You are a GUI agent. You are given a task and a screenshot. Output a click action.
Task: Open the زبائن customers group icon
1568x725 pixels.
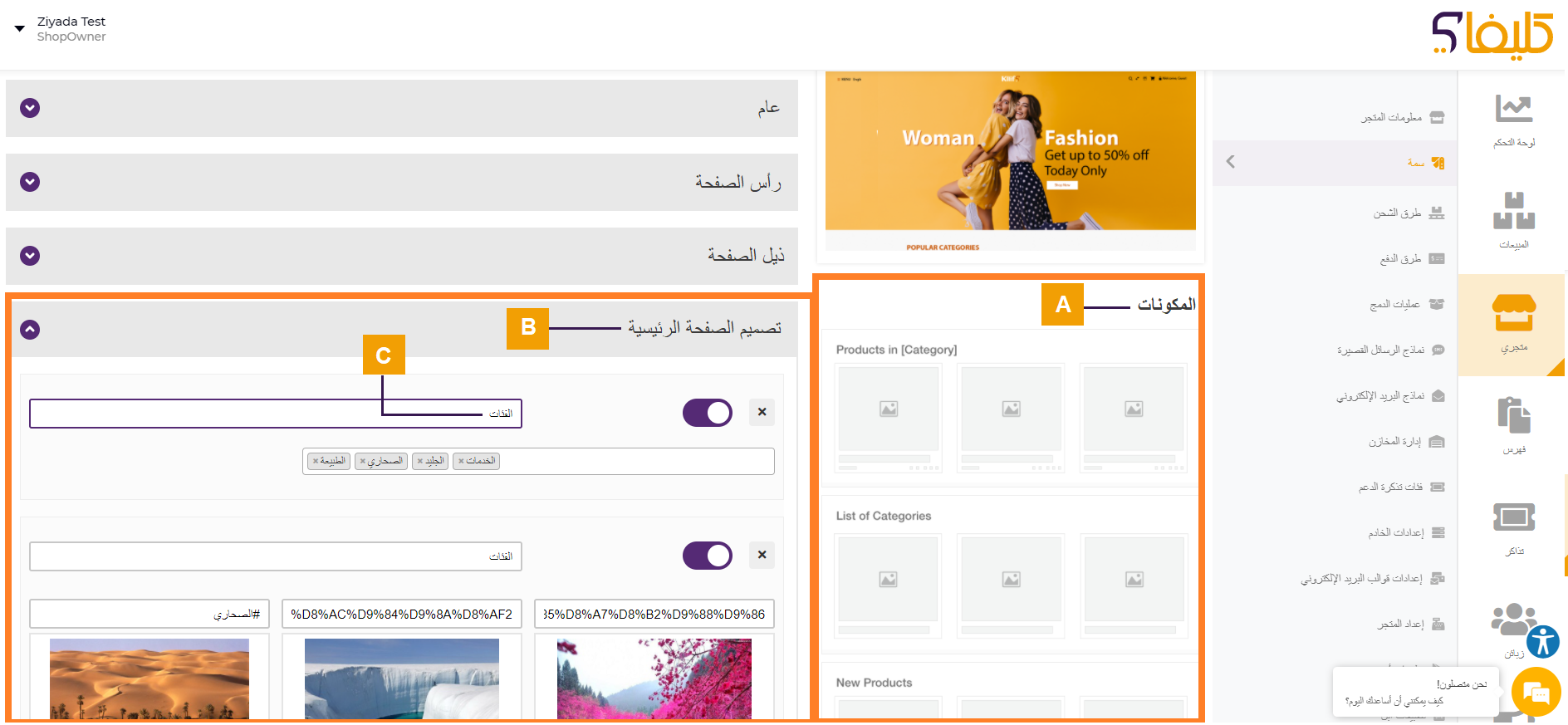(x=1512, y=620)
